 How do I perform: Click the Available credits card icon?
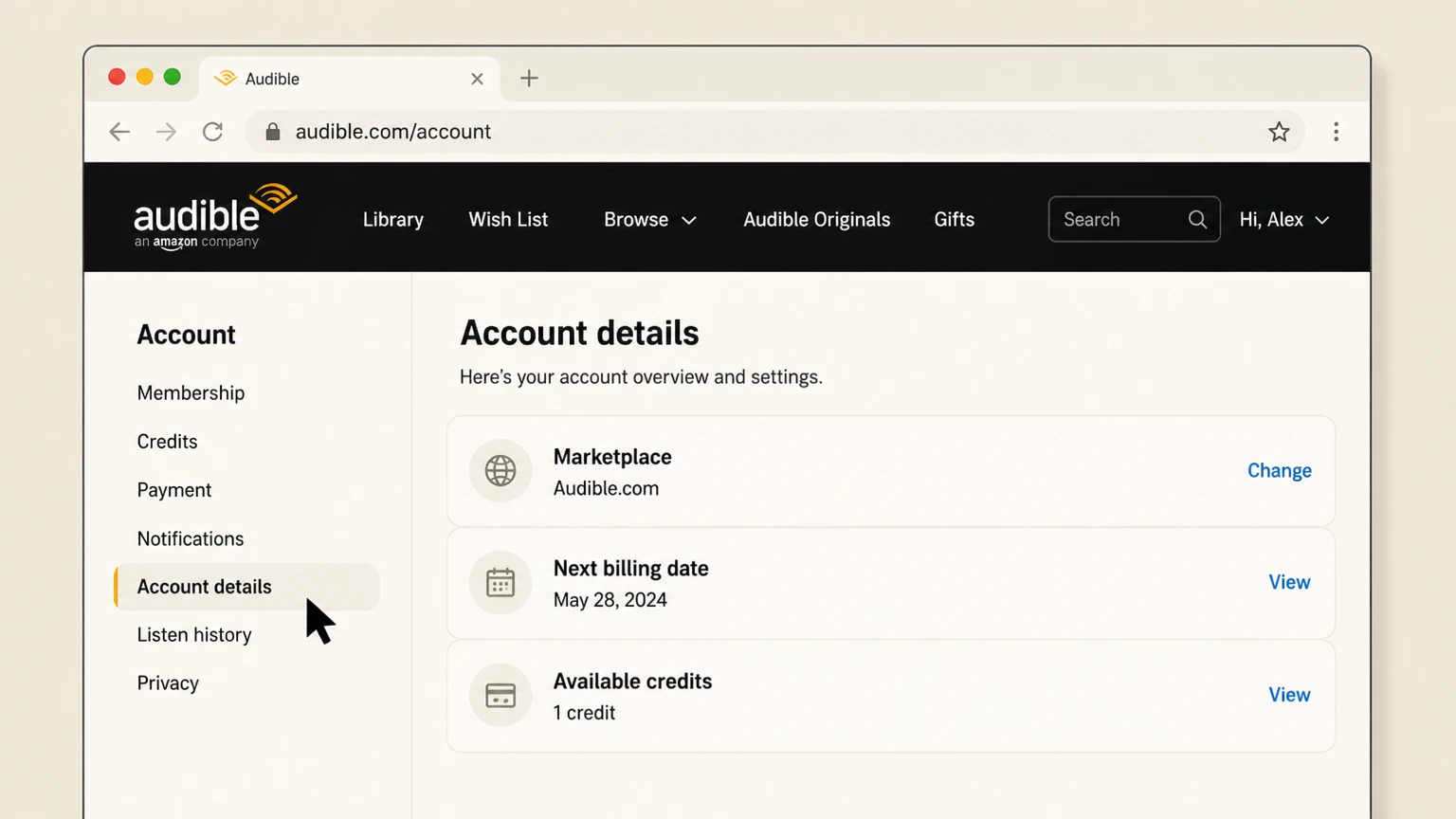(500, 695)
